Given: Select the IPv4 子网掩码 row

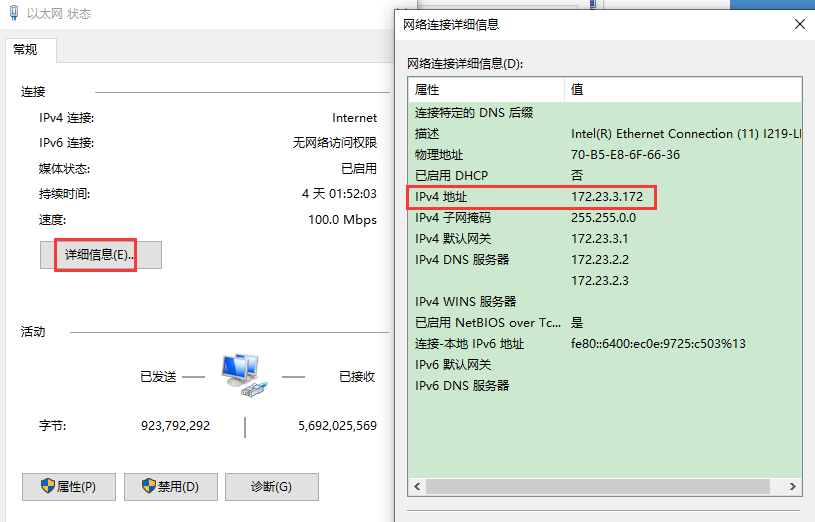Looking at the screenshot, I should pyautogui.click(x=605, y=218).
